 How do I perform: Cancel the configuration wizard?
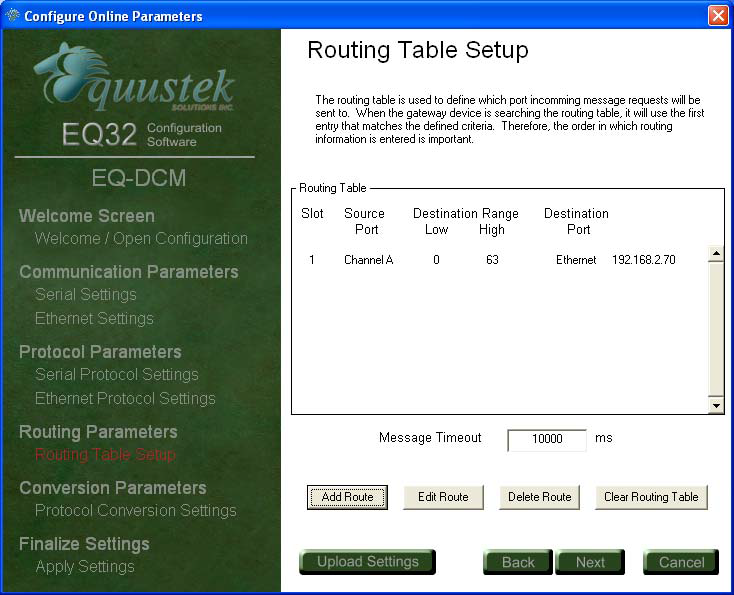[681, 562]
